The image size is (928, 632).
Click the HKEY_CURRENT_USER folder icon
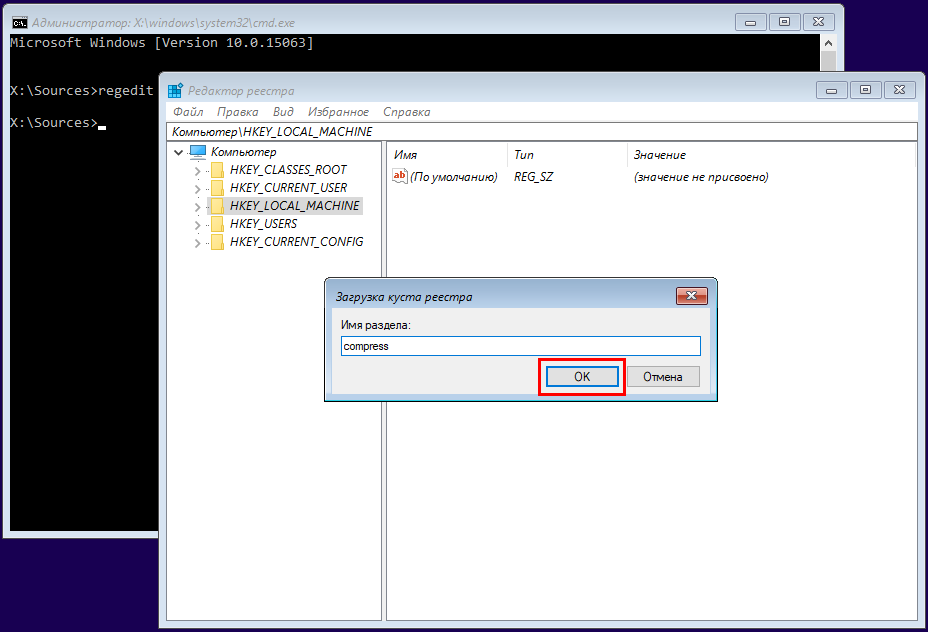[217, 188]
